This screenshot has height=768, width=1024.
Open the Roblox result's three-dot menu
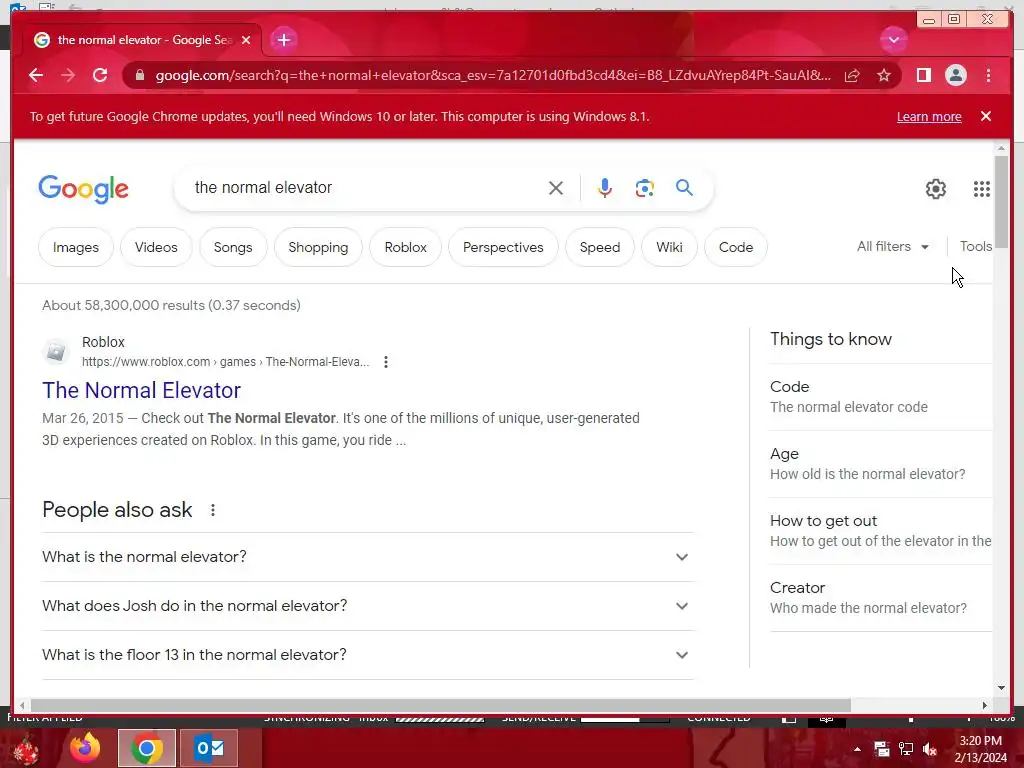(386, 362)
